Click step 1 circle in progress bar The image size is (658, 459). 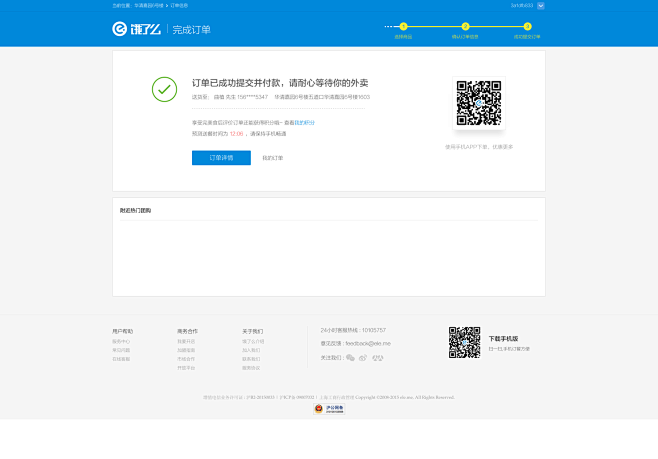point(403,26)
